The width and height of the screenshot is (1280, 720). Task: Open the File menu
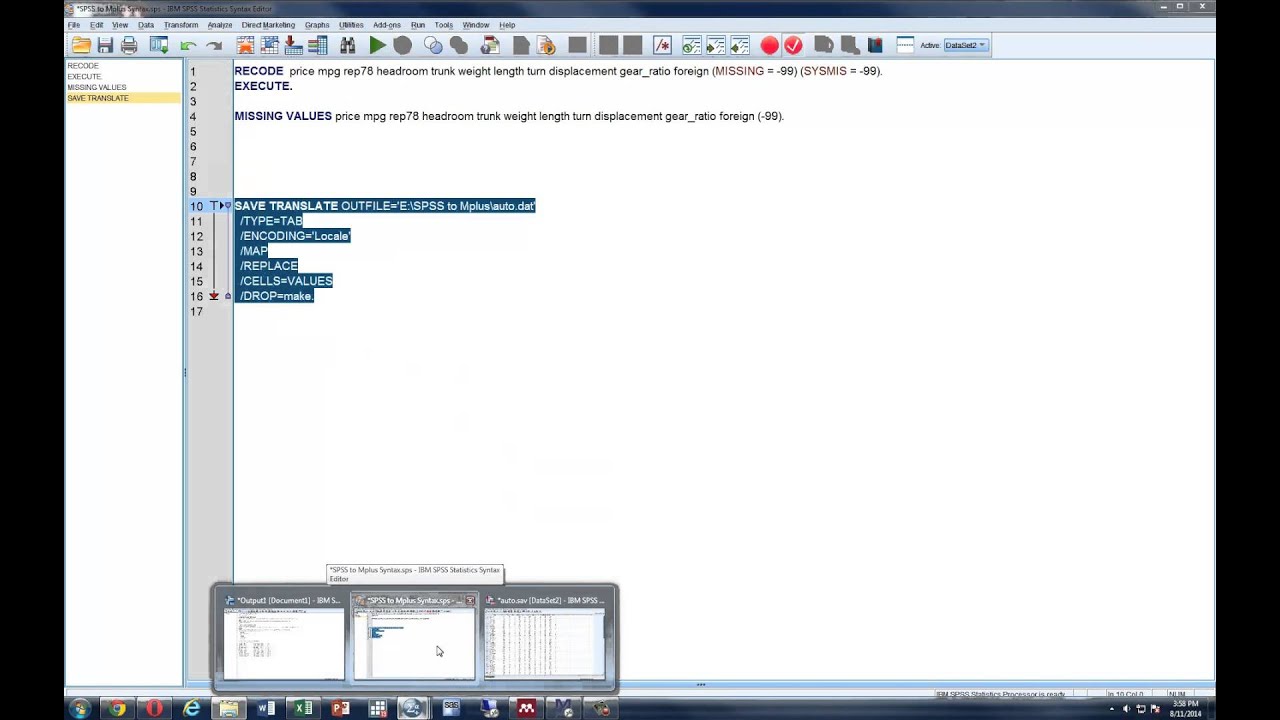click(73, 25)
